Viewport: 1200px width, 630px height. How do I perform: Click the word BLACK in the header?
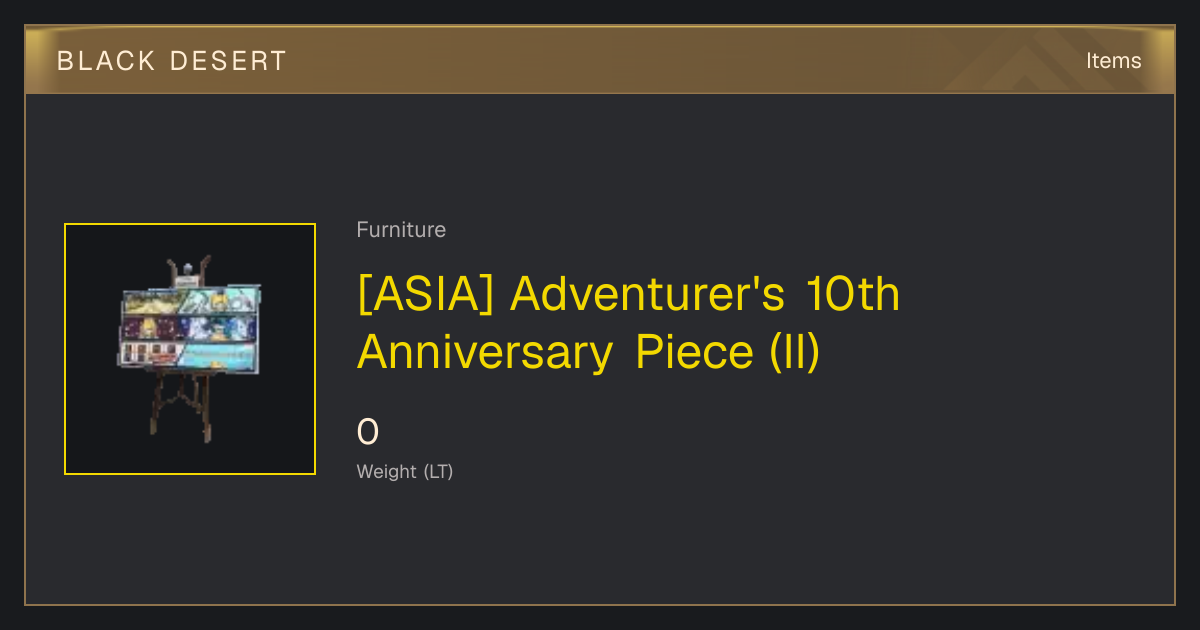pos(106,61)
